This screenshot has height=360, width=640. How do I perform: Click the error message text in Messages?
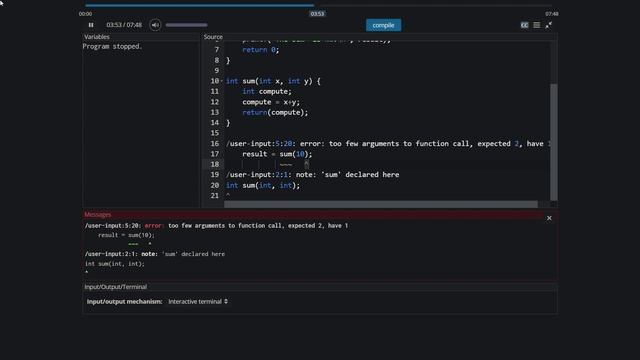pyautogui.click(x=216, y=225)
